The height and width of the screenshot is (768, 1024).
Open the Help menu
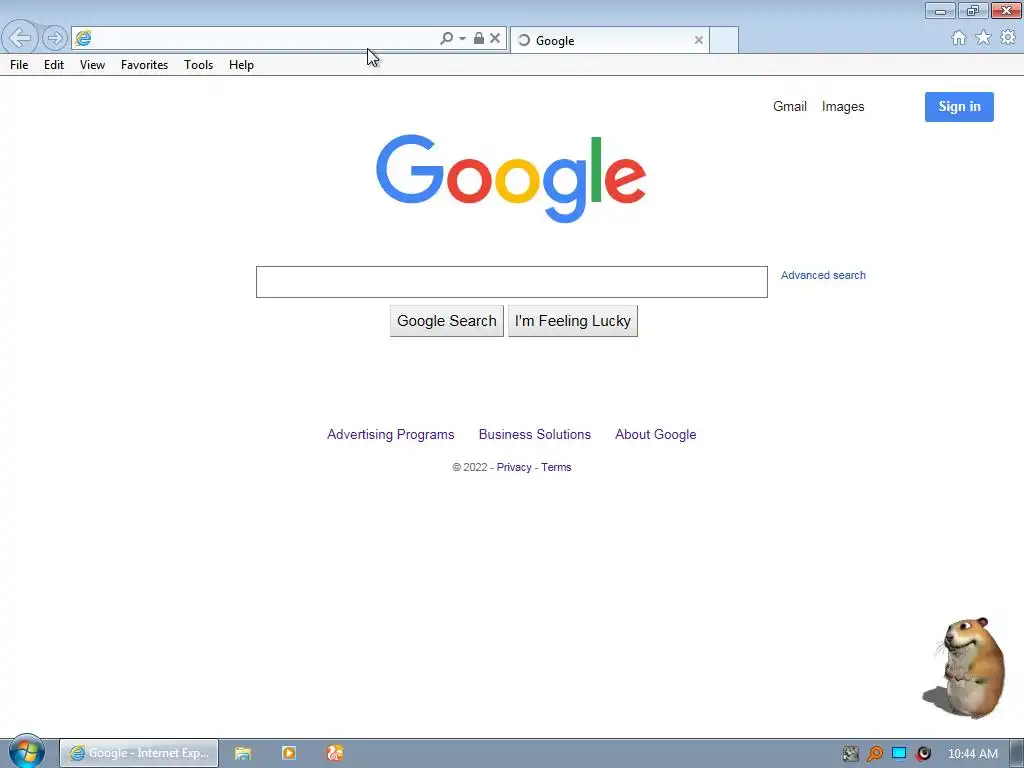point(241,65)
